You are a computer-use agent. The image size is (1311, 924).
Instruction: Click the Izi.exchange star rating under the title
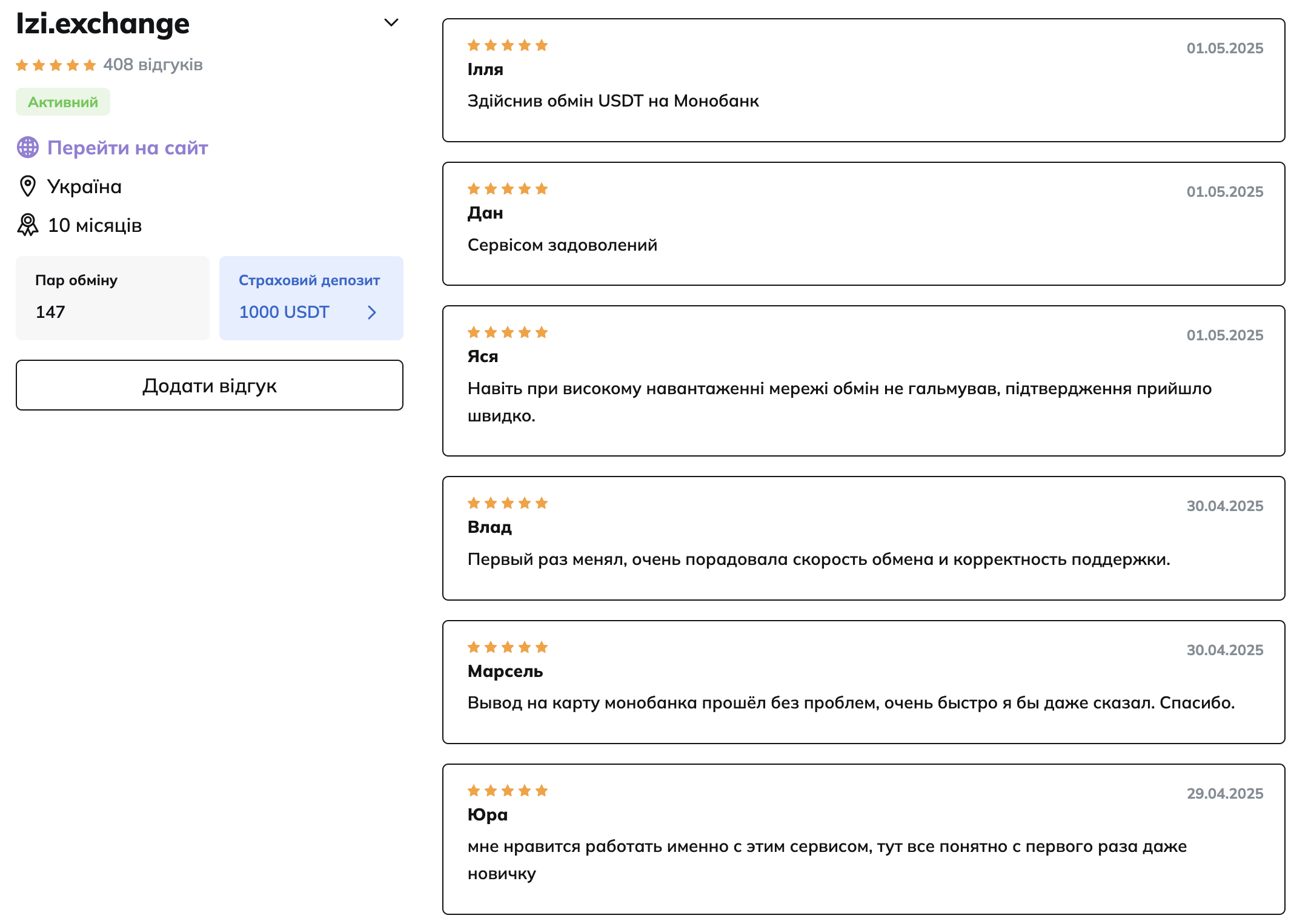(56, 65)
